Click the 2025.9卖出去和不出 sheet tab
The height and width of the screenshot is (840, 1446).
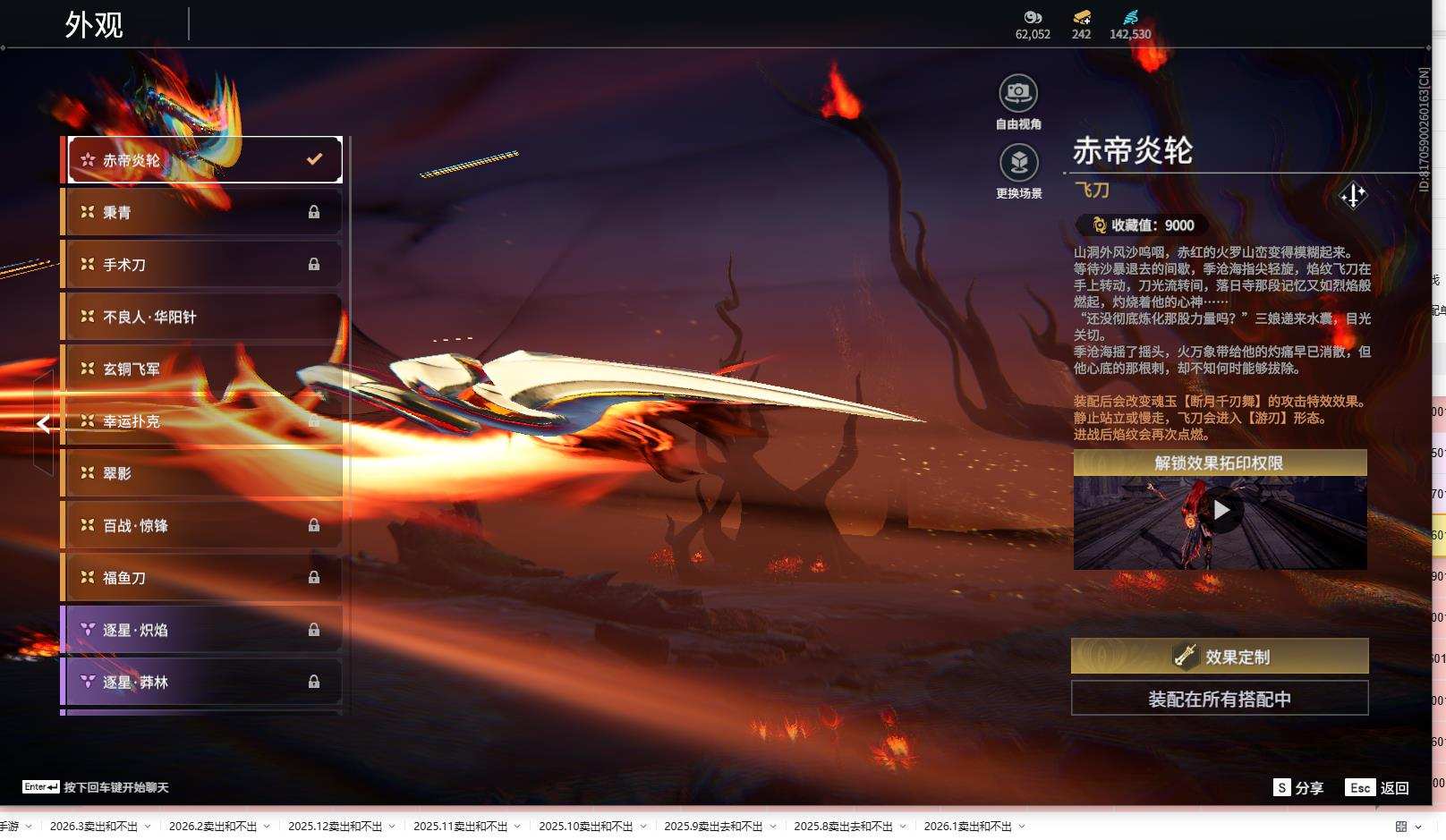coord(713,827)
